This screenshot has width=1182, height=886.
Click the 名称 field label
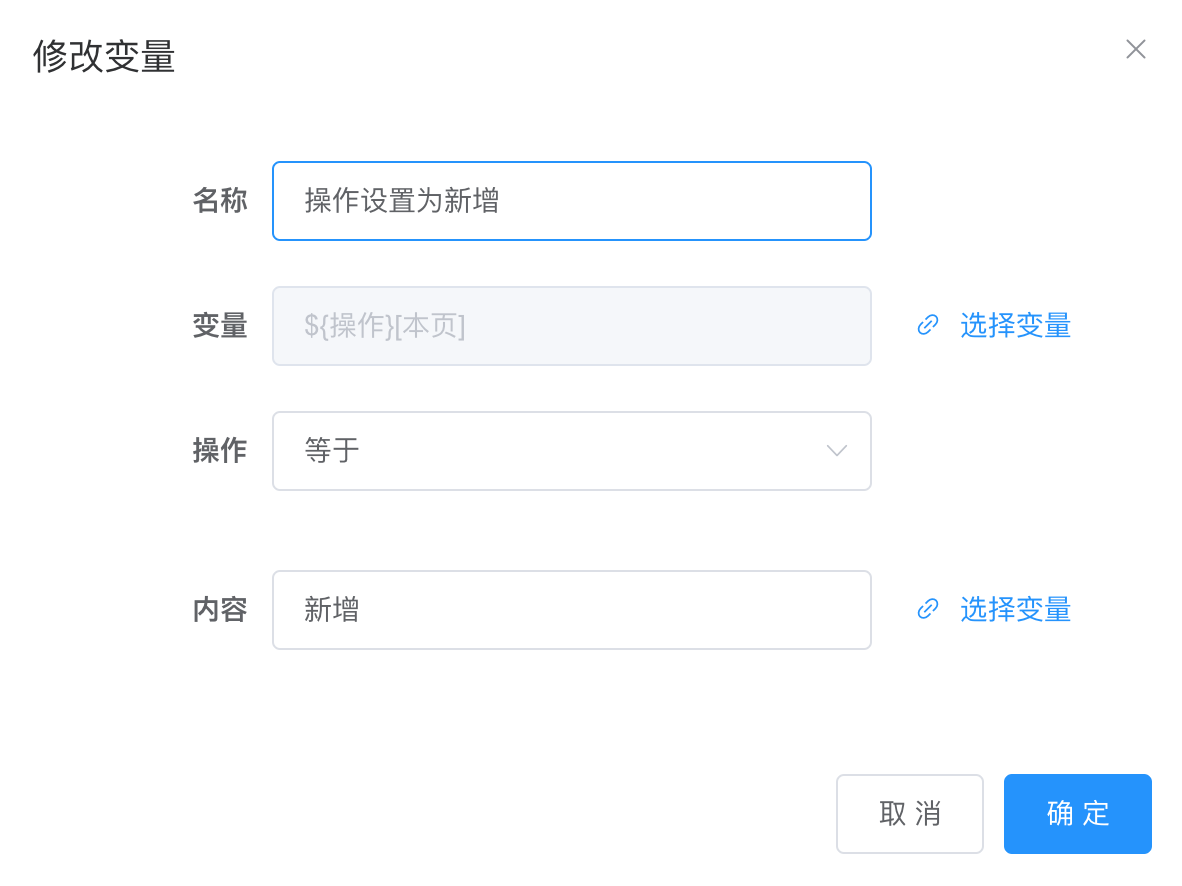tap(219, 201)
